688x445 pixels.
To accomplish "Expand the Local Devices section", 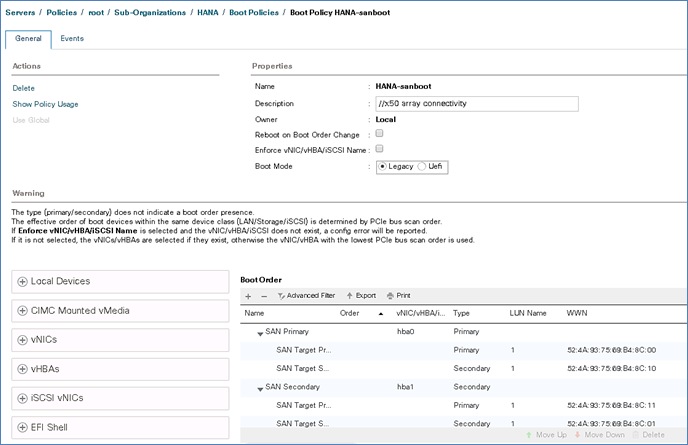I will 120,282.
